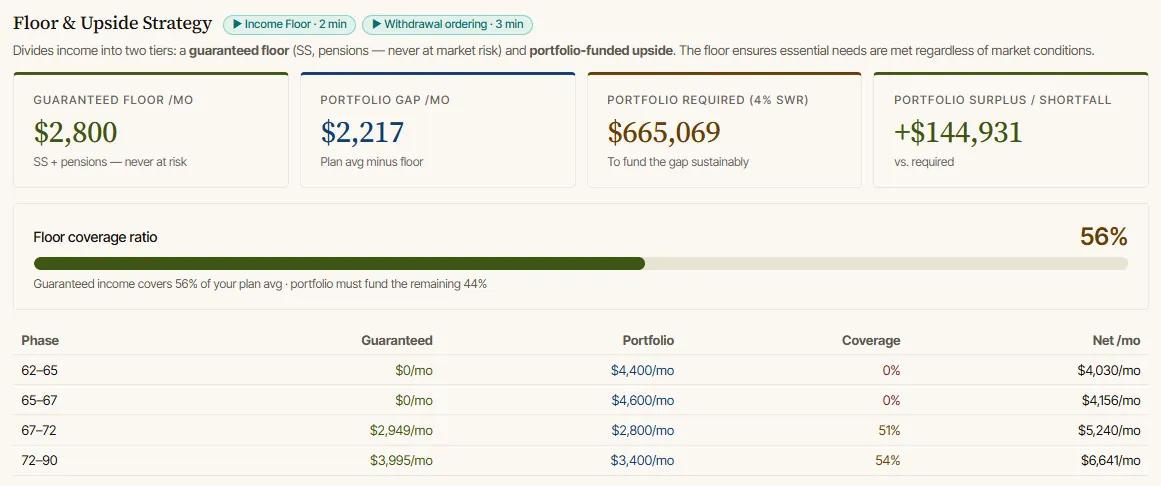Click the $3,995/mo guaranteed cell
This screenshot has width=1161, height=486.
point(401,461)
